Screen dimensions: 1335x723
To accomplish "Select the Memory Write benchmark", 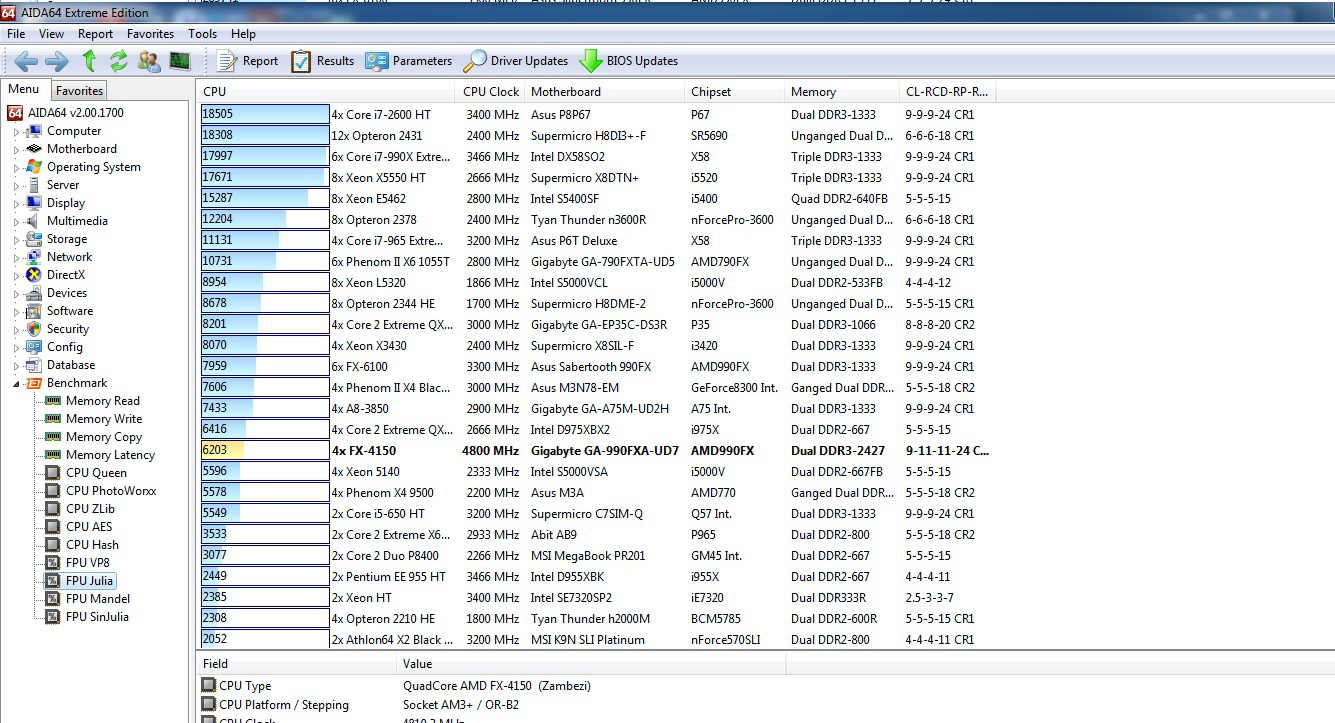I will pyautogui.click(x=104, y=419).
